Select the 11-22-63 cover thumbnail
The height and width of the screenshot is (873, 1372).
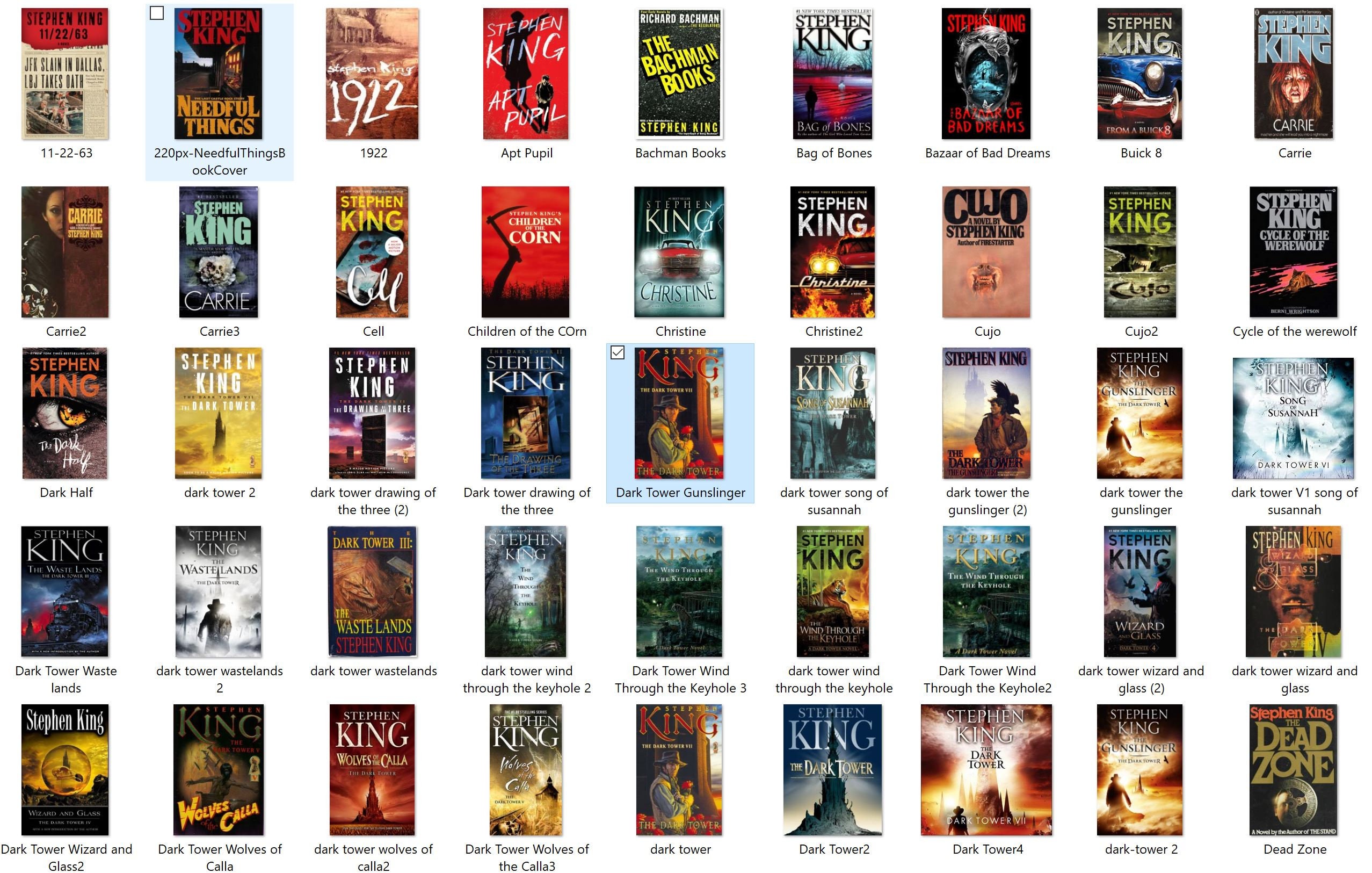pos(66,74)
